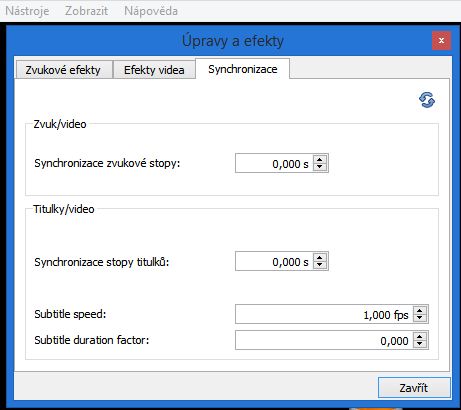Open the Nápověda menu
Screen dimensions: 461x410
click(x=151, y=11)
